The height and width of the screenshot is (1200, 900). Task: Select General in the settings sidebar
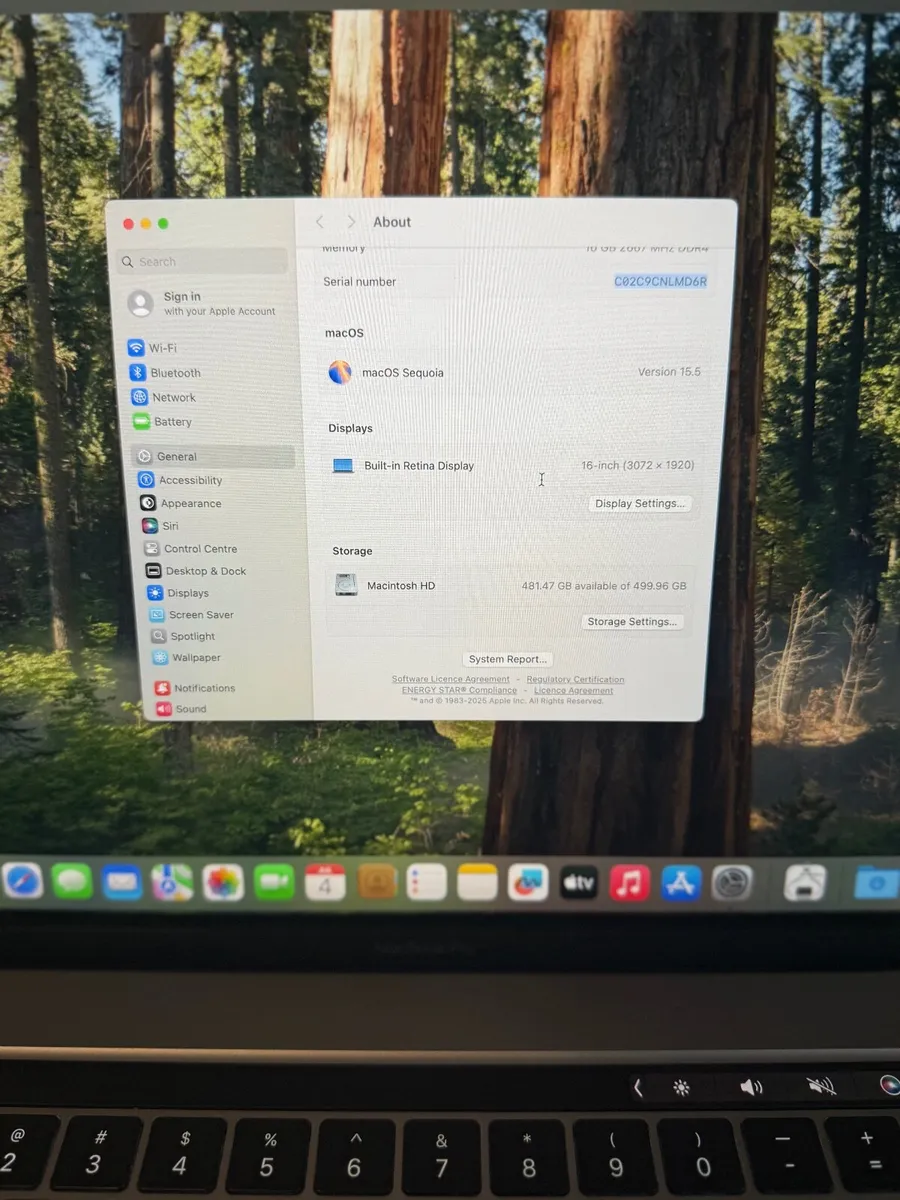coord(176,456)
